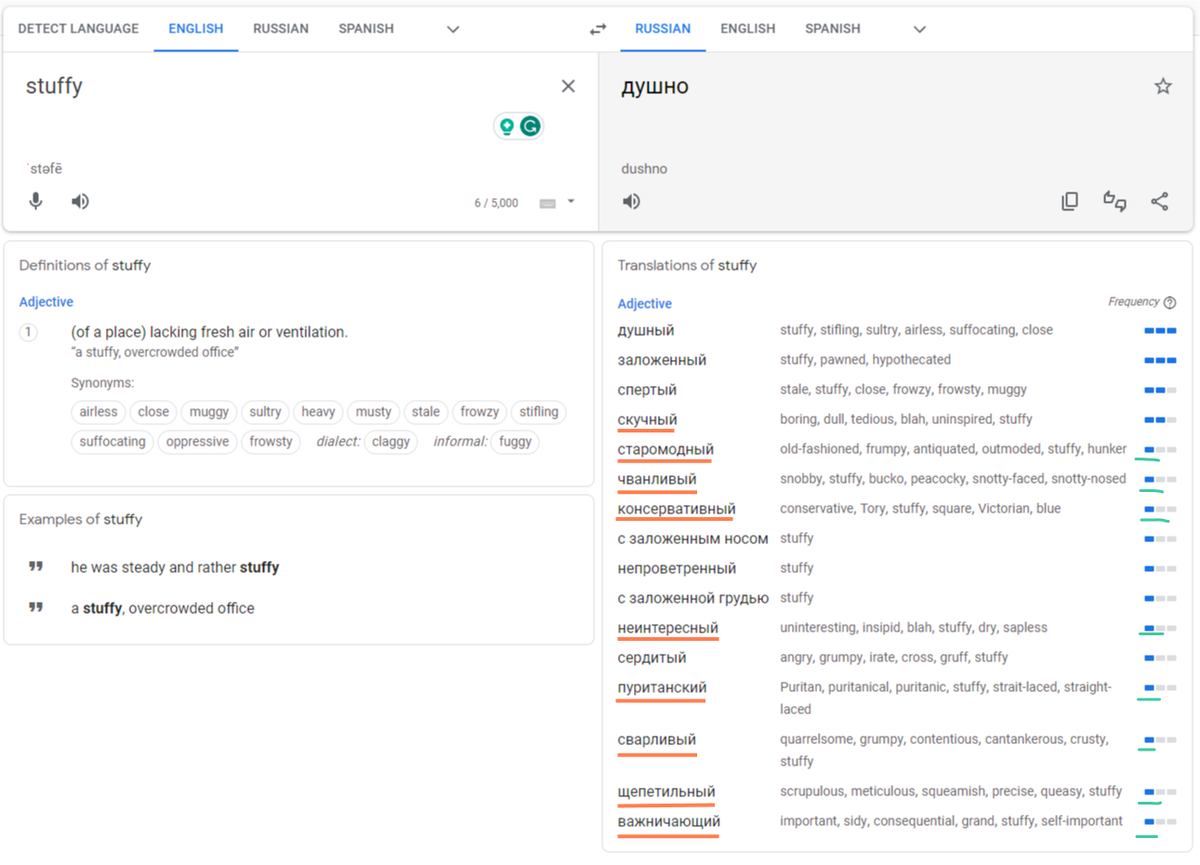
Task: Click the translated text 'душно'
Action: [x=655, y=87]
